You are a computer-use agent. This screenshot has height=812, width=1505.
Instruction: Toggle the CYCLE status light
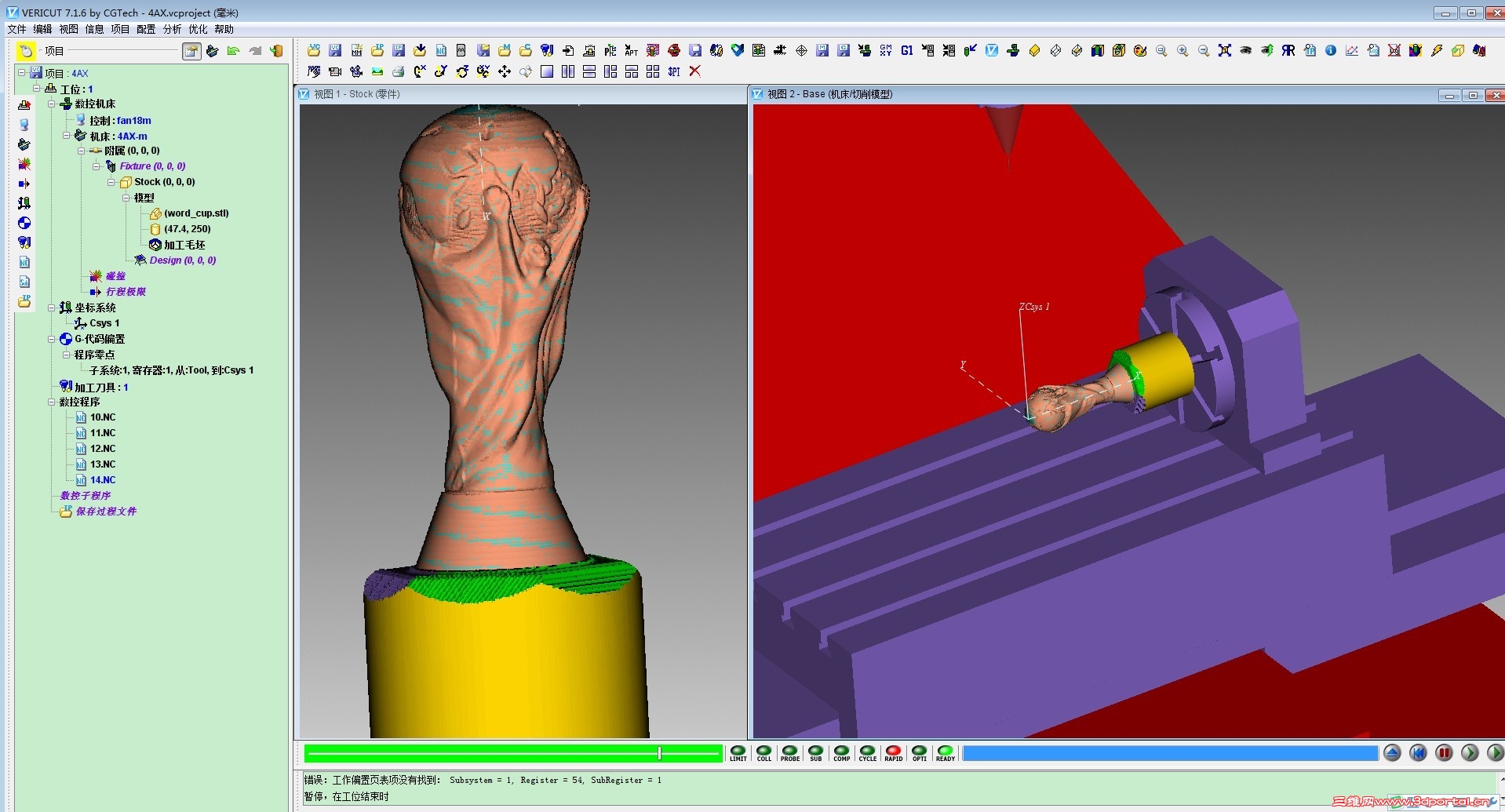[868, 753]
